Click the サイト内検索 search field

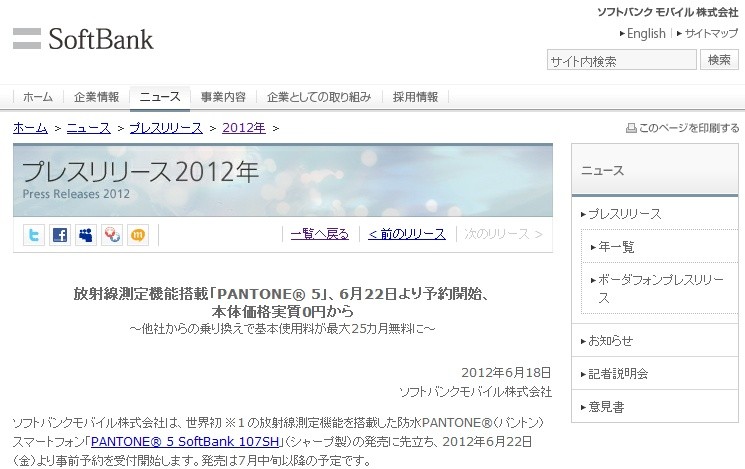click(621, 60)
